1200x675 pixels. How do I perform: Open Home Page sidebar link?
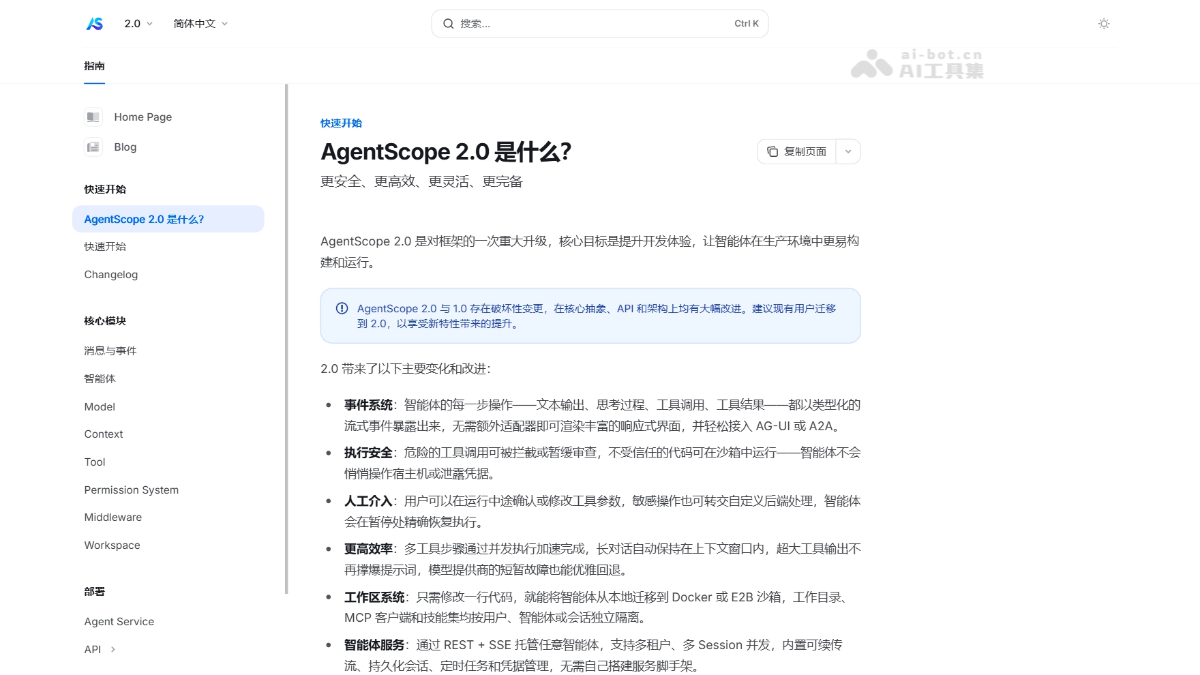tap(143, 117)
